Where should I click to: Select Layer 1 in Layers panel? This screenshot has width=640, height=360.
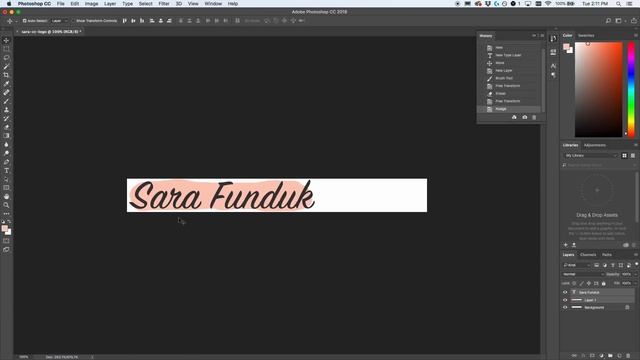598,300
